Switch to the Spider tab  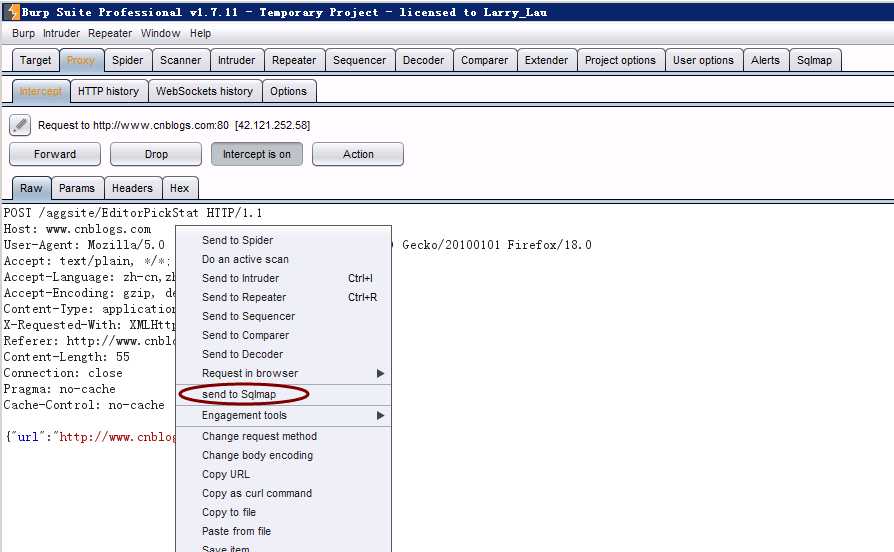128,60
